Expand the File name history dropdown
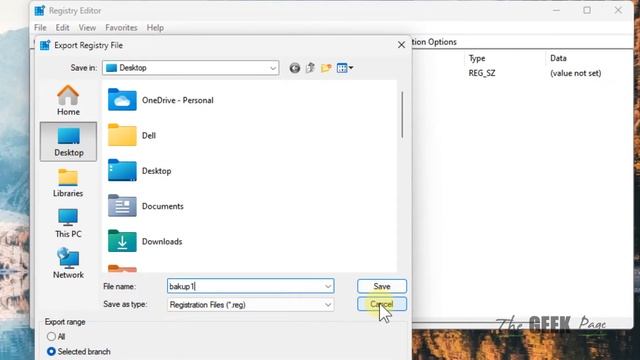Image resolution: width=640 pixels, height=360 pixels. click(328, 287)
